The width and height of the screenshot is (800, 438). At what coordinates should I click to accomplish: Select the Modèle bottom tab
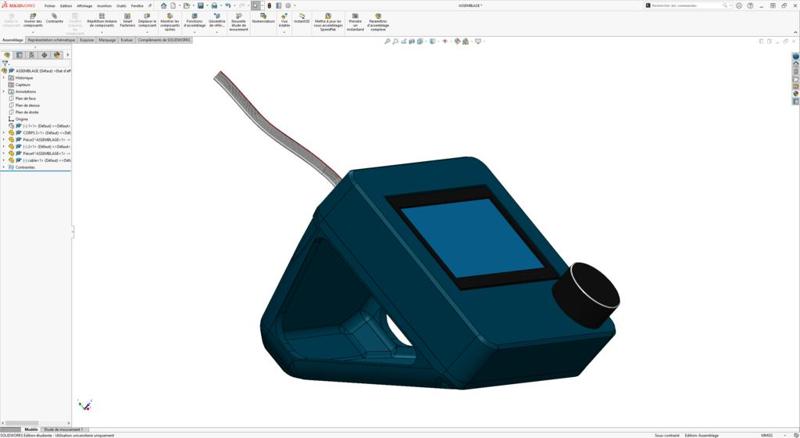31,429
